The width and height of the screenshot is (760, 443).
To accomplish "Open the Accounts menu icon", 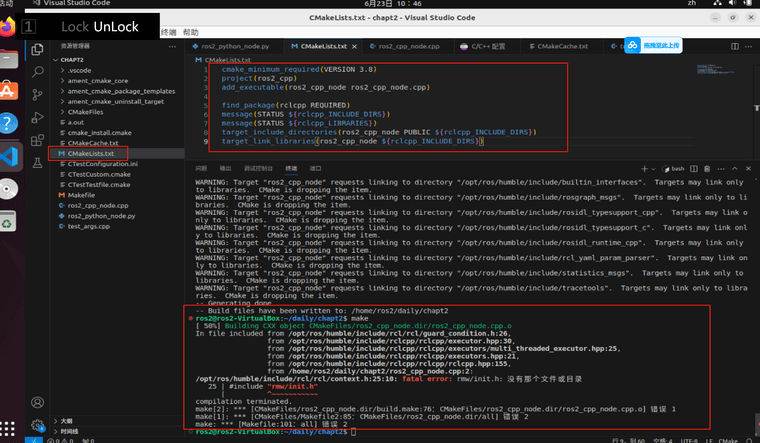I will click(37, 402).
